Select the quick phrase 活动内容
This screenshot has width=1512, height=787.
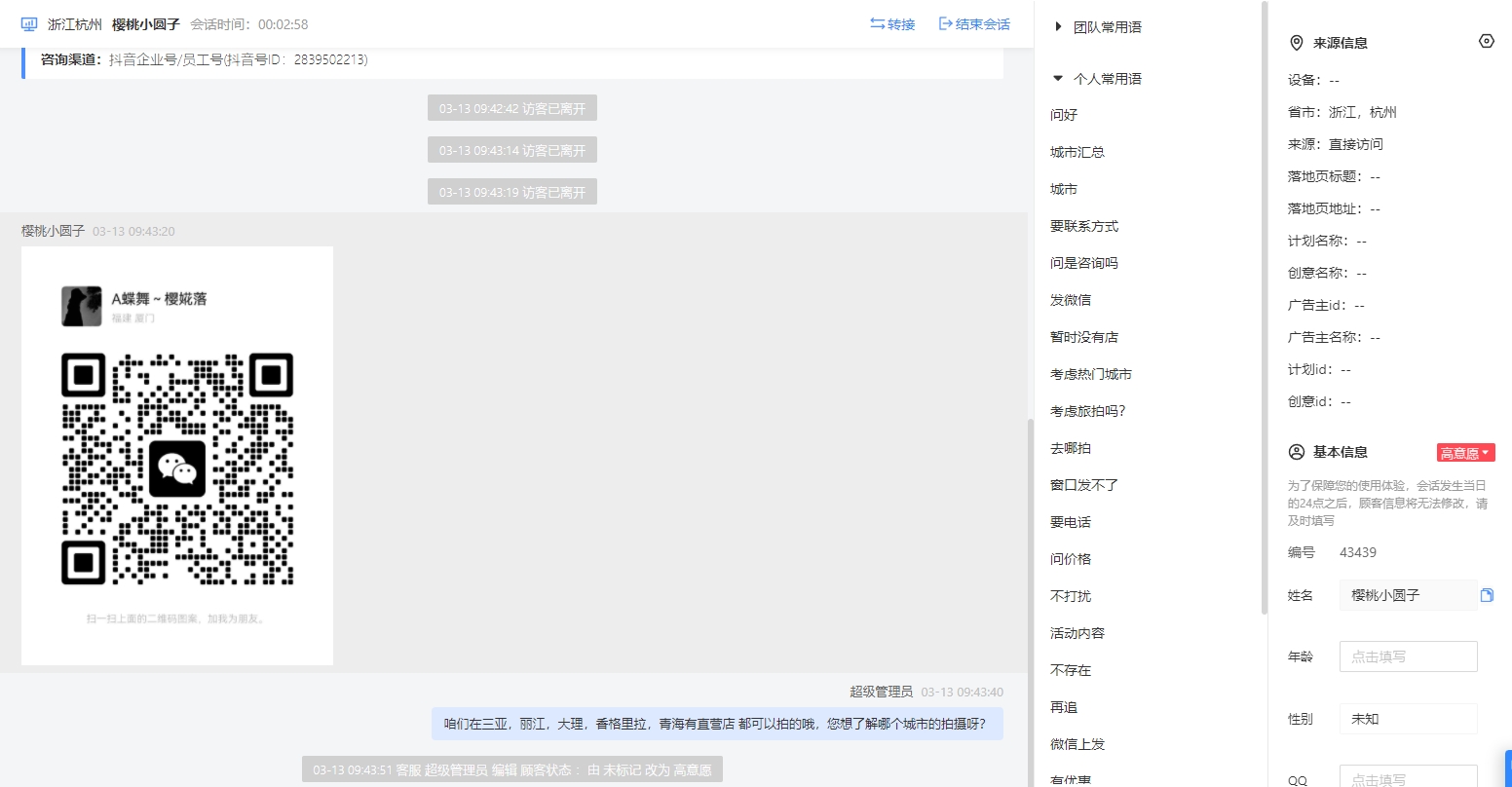pos(1077,633)
